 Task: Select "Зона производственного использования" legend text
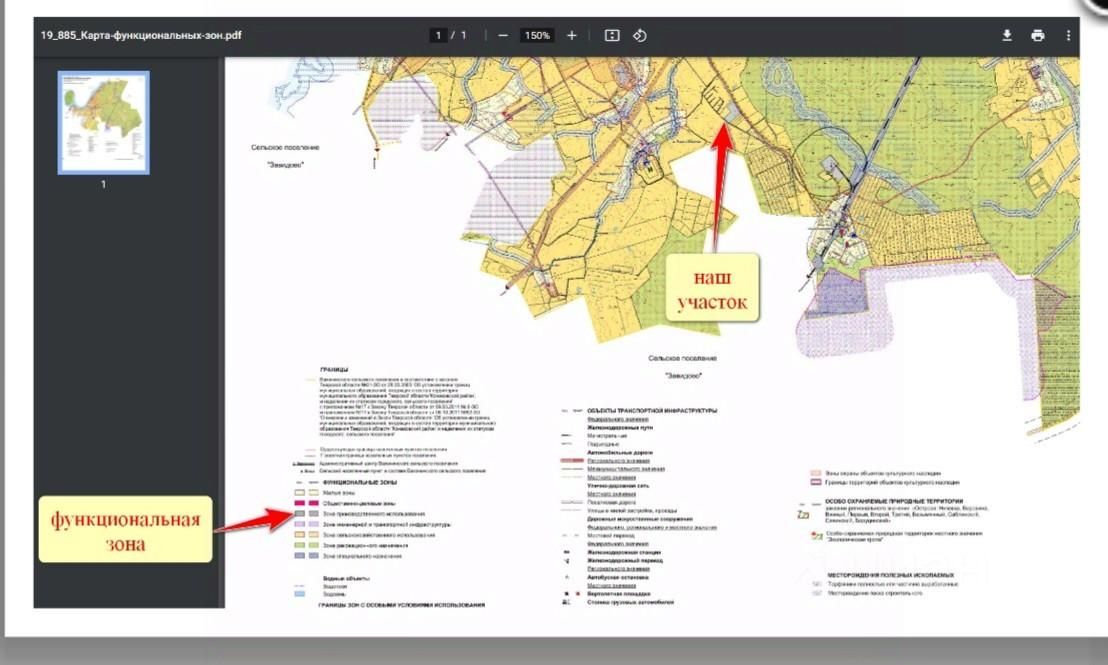point(374,514)
